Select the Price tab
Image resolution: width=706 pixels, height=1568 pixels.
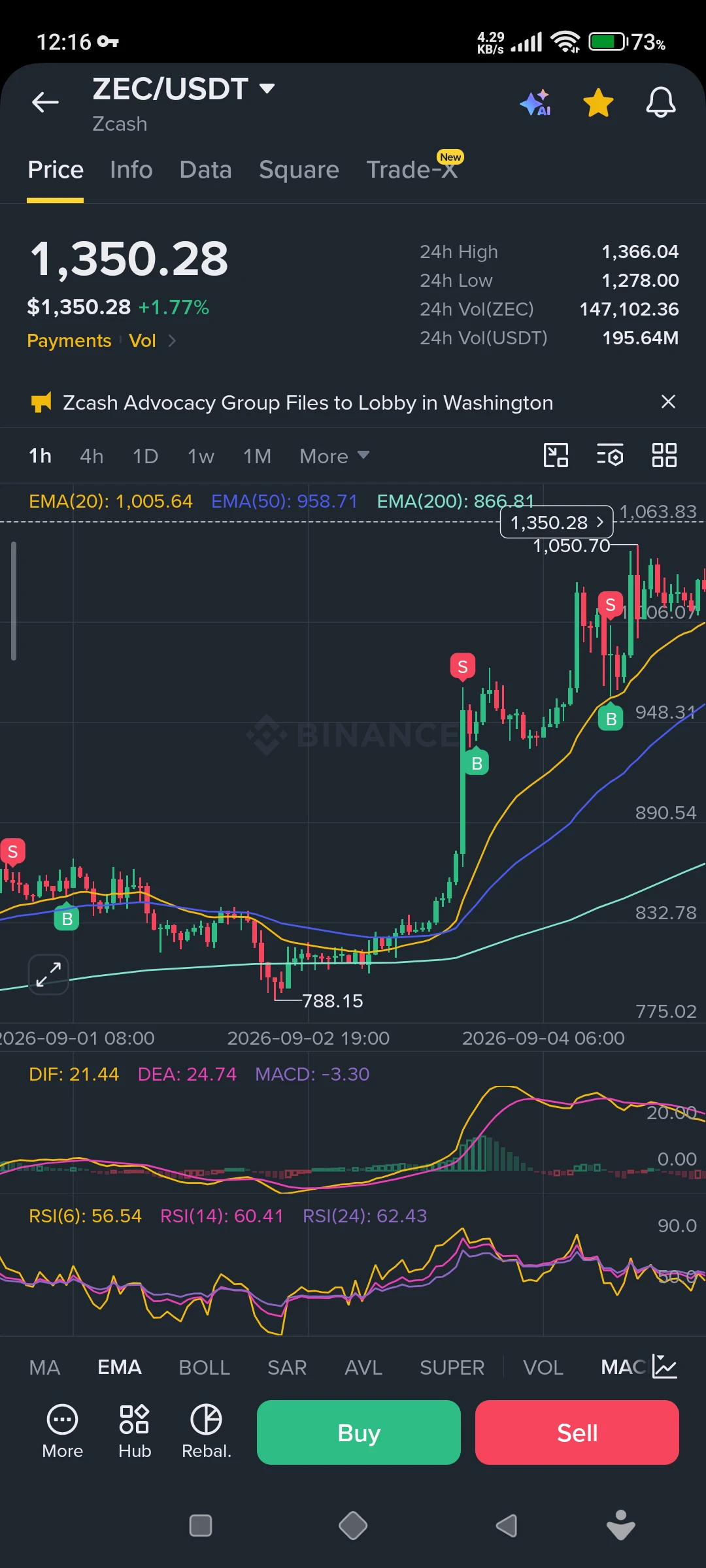click(x=56, y=170)
